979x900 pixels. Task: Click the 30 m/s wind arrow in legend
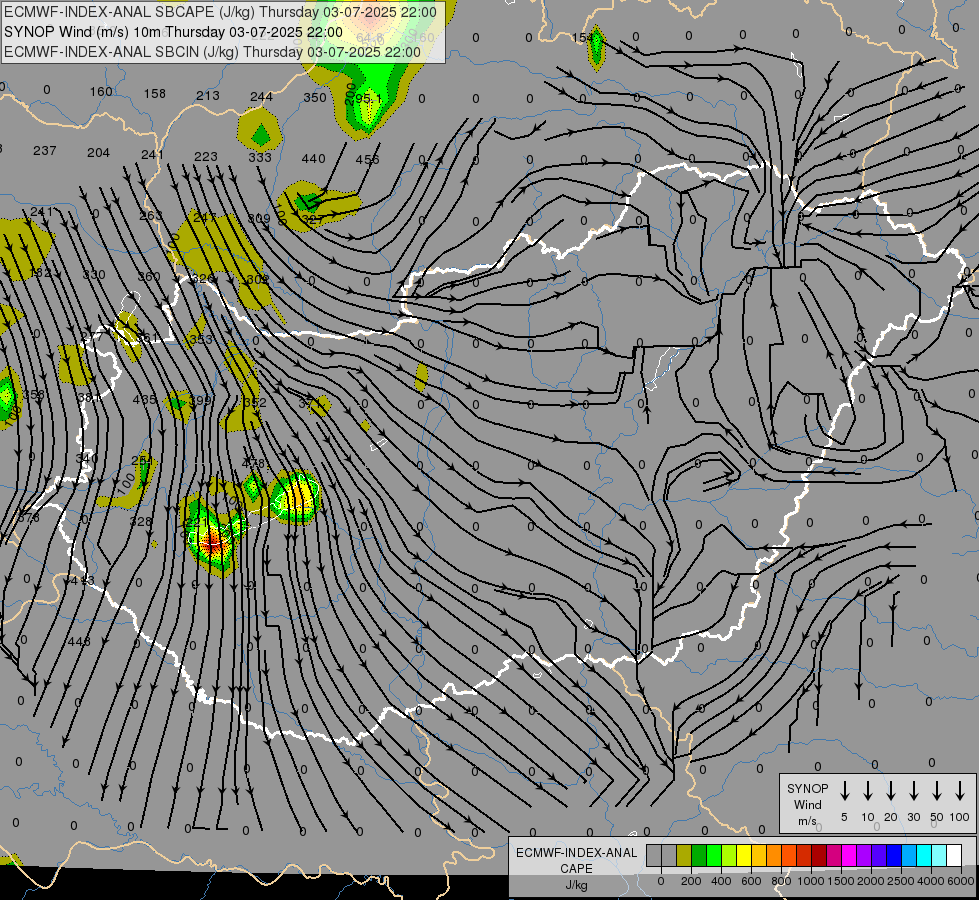coord(913,791)
